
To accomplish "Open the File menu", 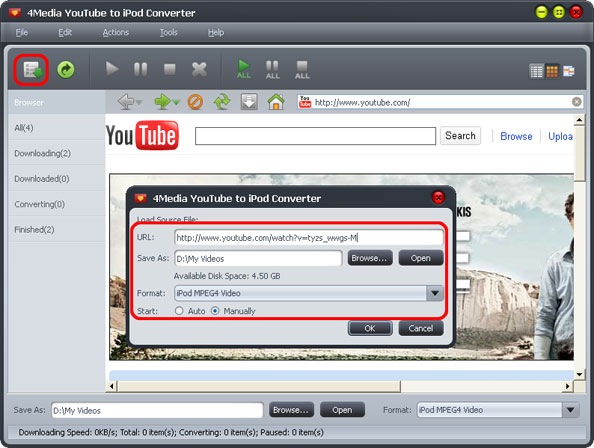I will click(x=22, y=33).
